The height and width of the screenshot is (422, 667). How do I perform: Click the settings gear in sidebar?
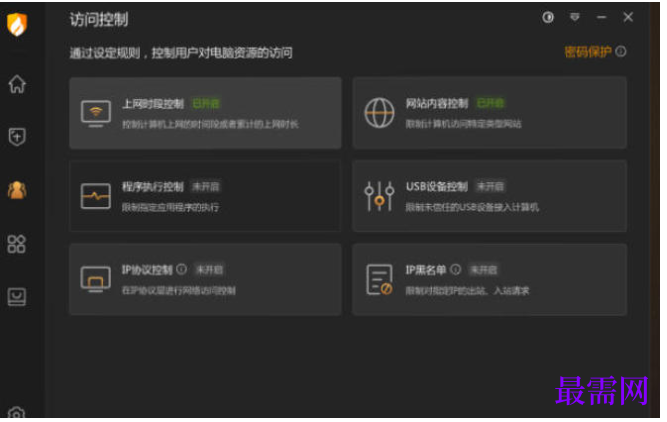[x=17, y=412]
